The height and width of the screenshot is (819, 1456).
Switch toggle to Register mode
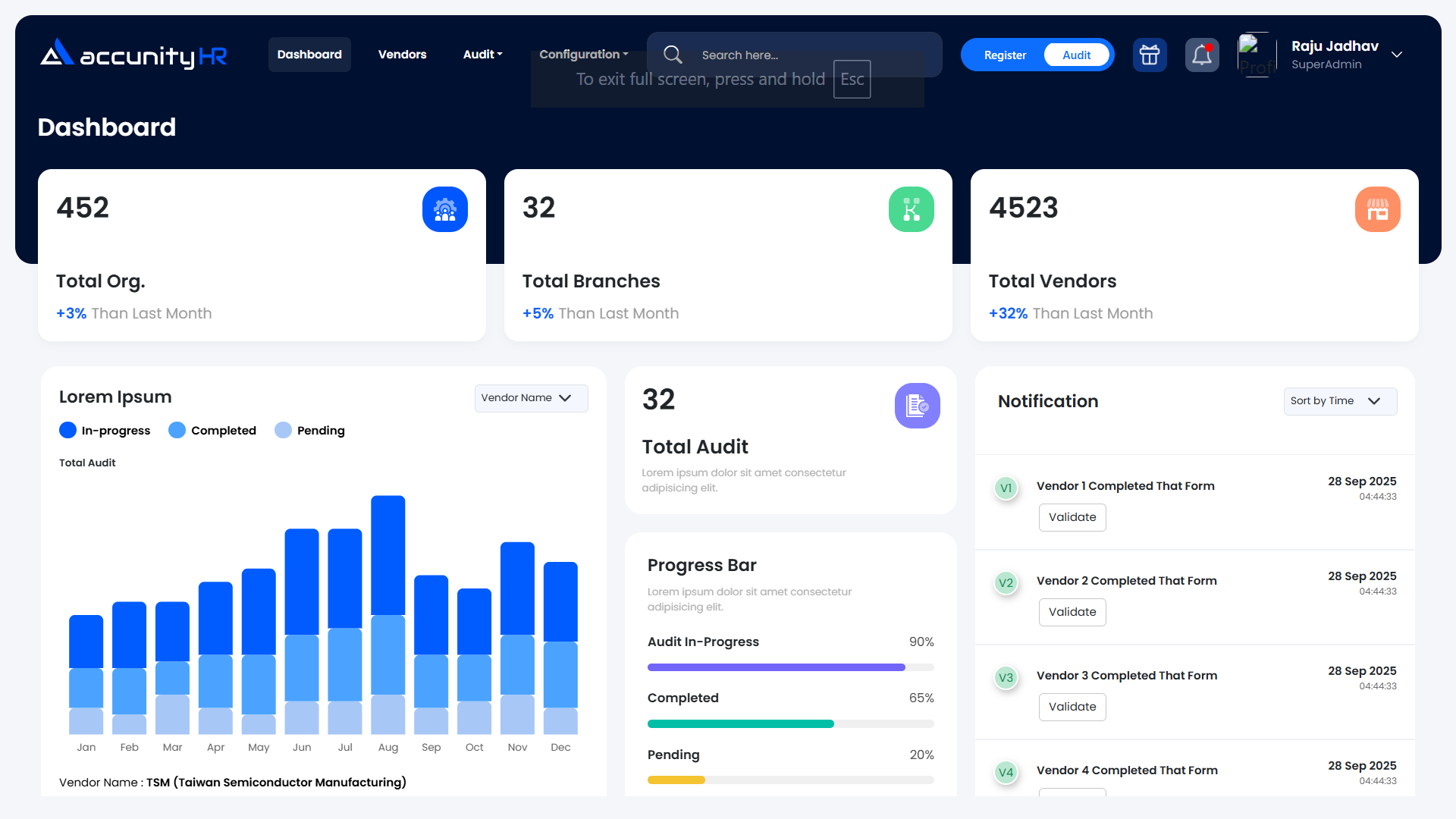(x=1005, y=55)
